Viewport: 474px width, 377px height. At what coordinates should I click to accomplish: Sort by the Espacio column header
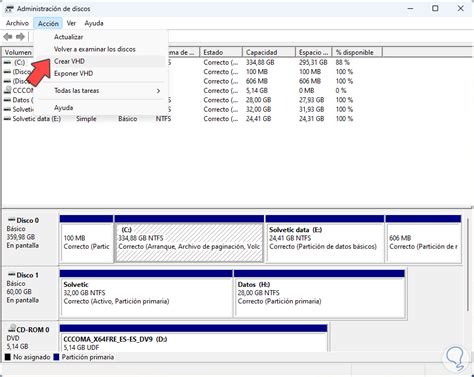click(x=314, y=52)
